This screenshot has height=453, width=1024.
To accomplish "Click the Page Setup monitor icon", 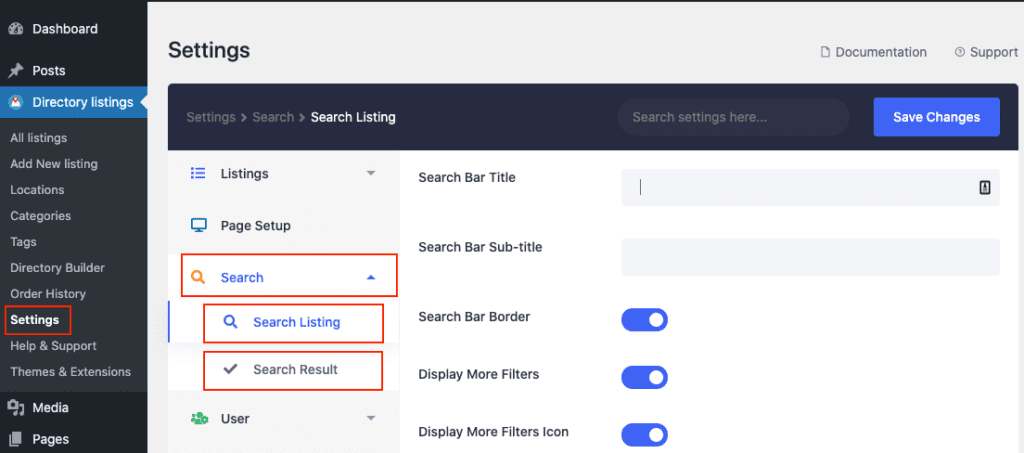I will pos(199,226).
